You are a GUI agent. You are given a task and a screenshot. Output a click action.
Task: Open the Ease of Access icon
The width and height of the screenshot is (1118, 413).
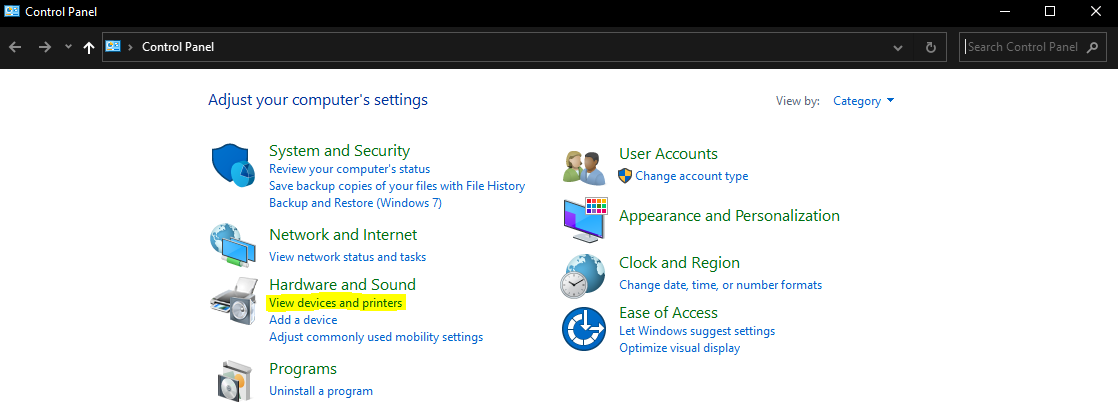(x=583, y=329)
